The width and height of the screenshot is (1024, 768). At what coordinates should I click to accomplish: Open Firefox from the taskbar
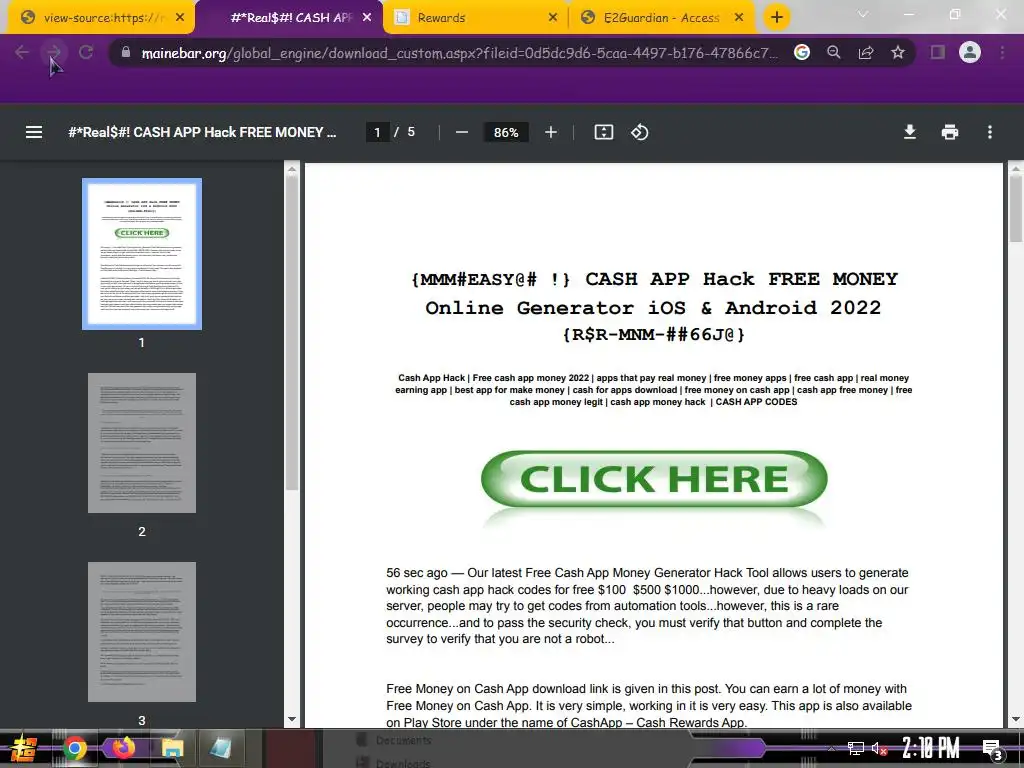click(123, 748)
